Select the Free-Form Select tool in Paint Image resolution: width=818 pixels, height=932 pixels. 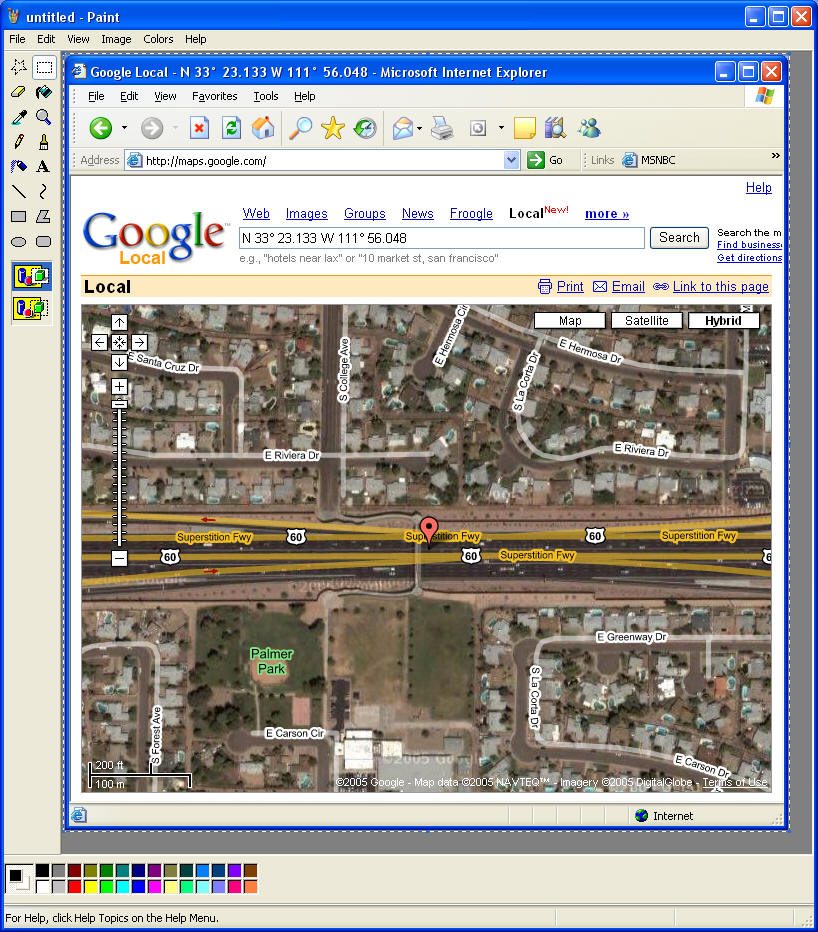[19, 67]
